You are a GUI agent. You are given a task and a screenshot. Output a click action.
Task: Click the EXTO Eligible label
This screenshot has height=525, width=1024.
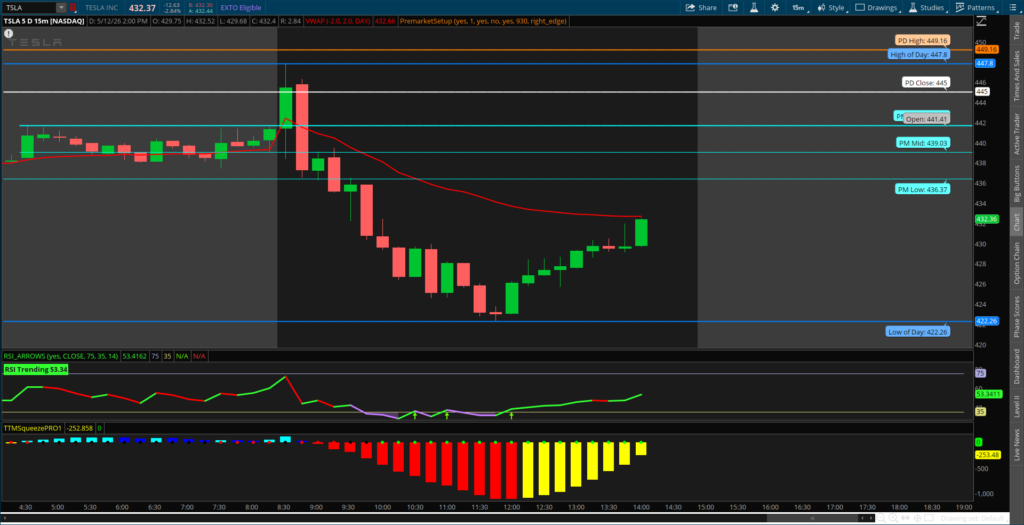tap(240, 8)
